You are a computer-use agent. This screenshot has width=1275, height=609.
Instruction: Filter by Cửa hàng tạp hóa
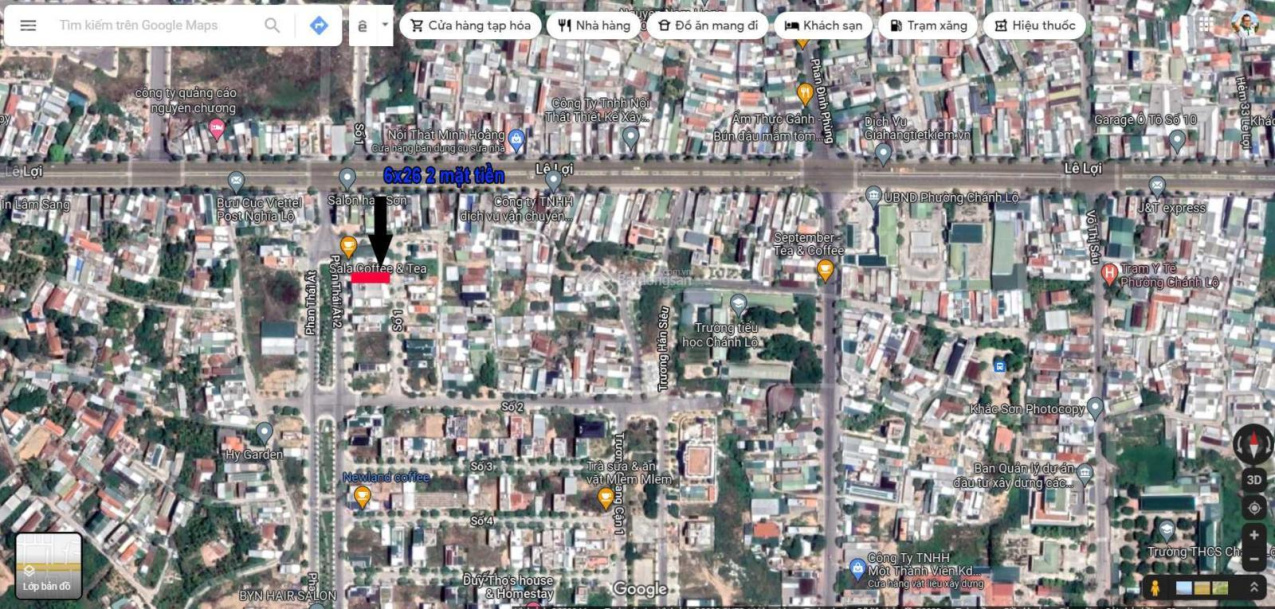point(470,25)
